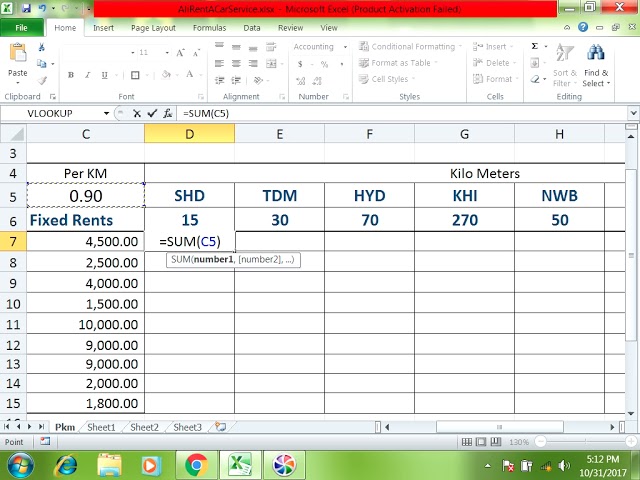Toggle Wrap Text
640x480 pixels.
pyautogui.click(x=271, y=47)
